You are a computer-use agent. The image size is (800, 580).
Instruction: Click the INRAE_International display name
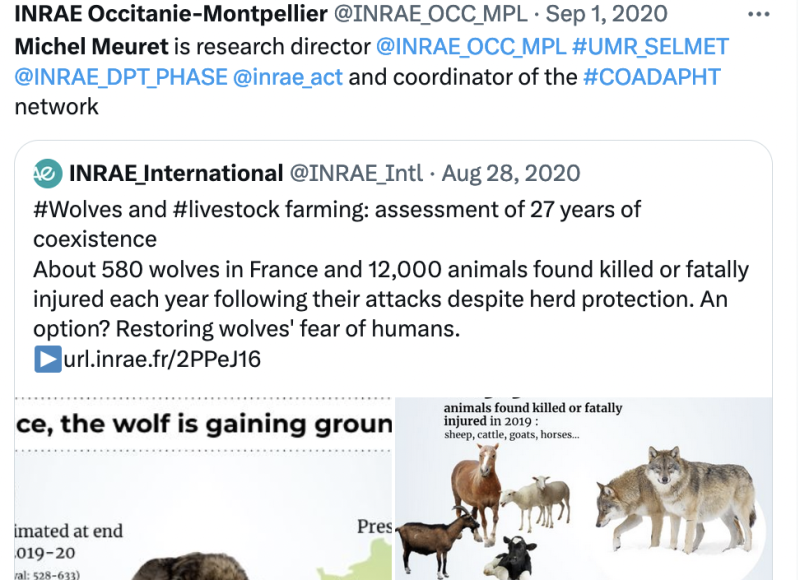[x=176, y=173]
